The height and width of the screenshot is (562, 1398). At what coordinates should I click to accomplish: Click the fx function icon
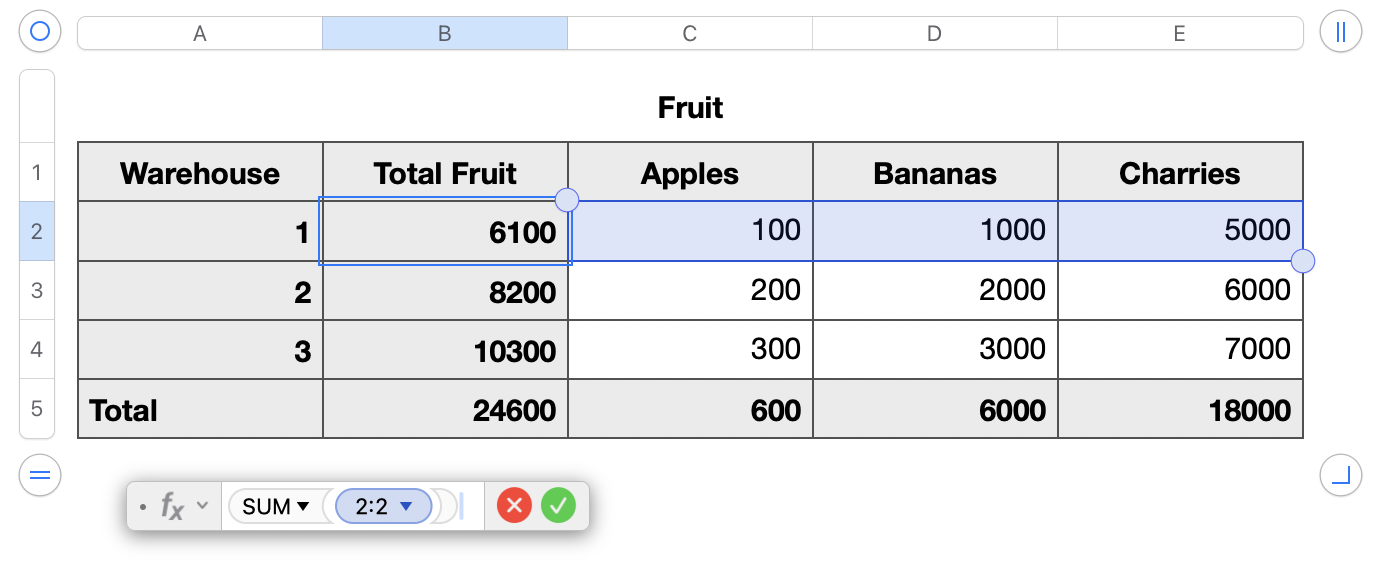click(x=173, y=507)
